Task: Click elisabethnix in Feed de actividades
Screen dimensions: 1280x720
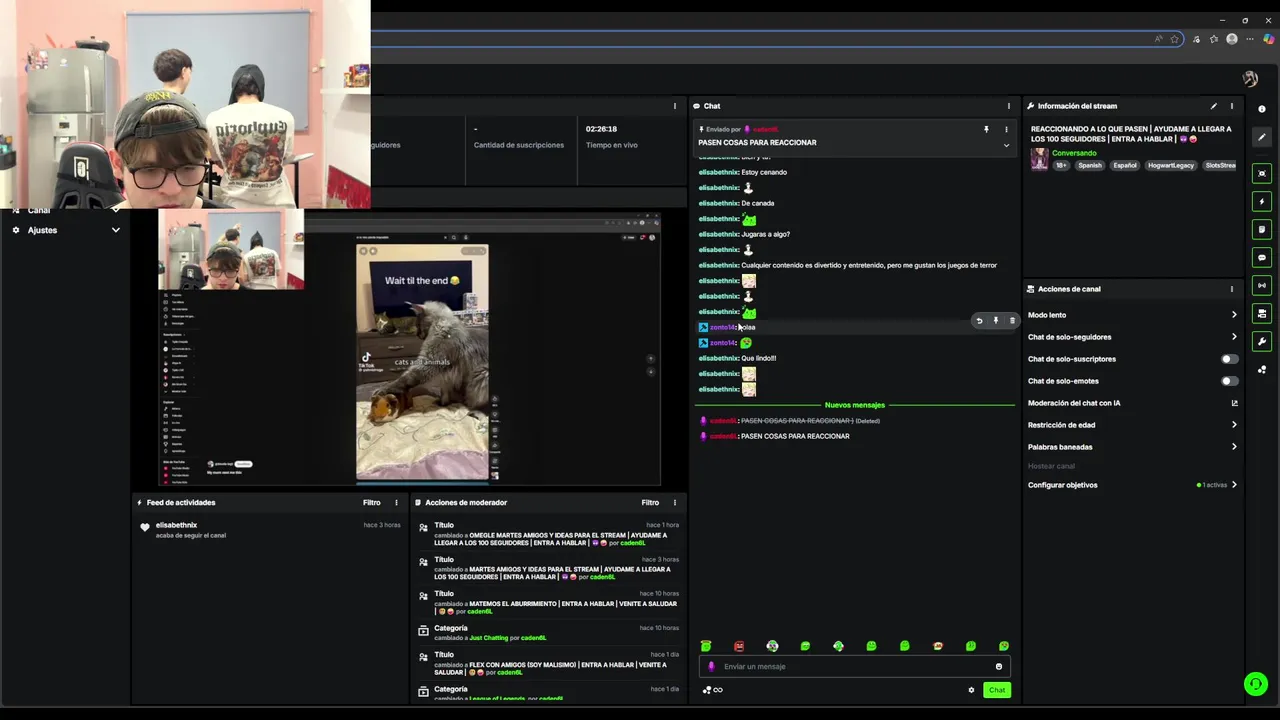Action: point(176,525)
